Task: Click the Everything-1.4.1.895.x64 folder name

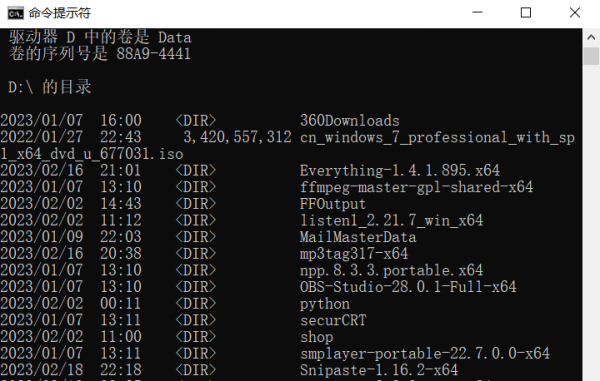Action: tap(400, 170)
